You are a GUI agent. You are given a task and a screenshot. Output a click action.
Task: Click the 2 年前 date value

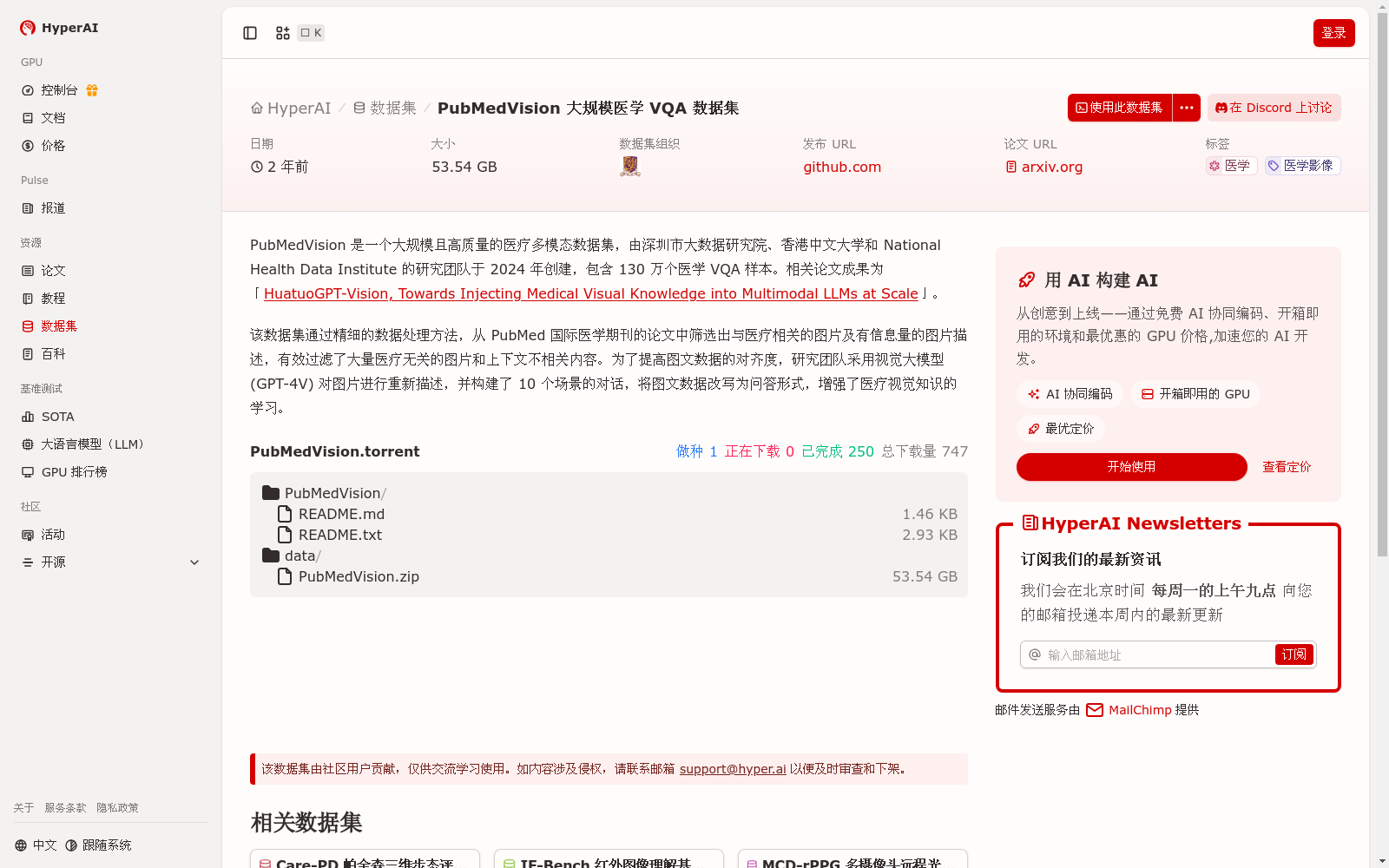click(x=280, y=167)
